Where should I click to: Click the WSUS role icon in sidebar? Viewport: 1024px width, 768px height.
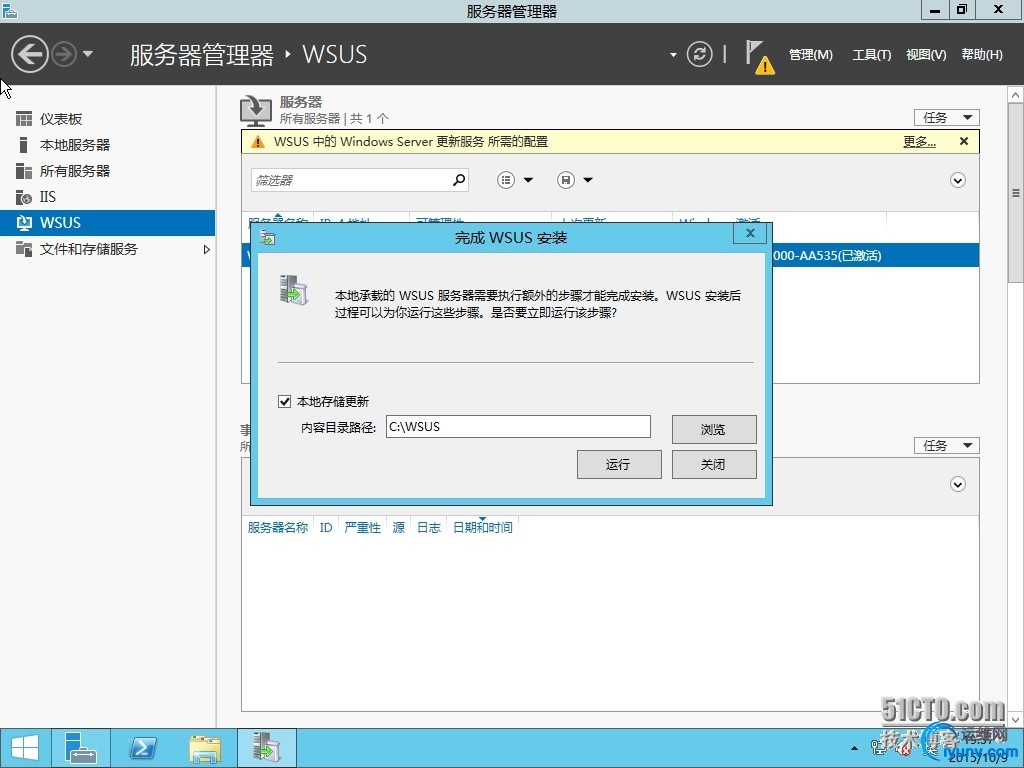coord(24,223)
